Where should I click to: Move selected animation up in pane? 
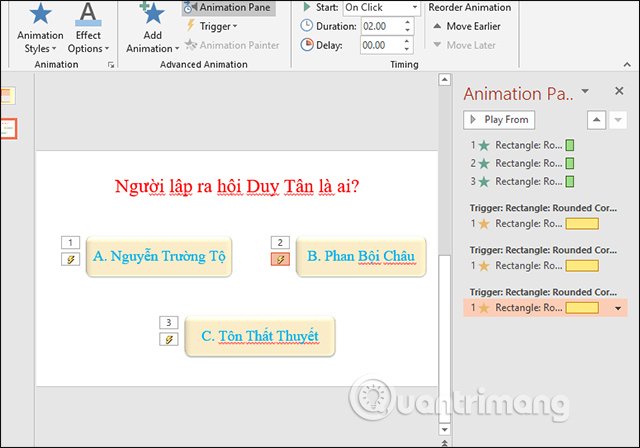596,120
